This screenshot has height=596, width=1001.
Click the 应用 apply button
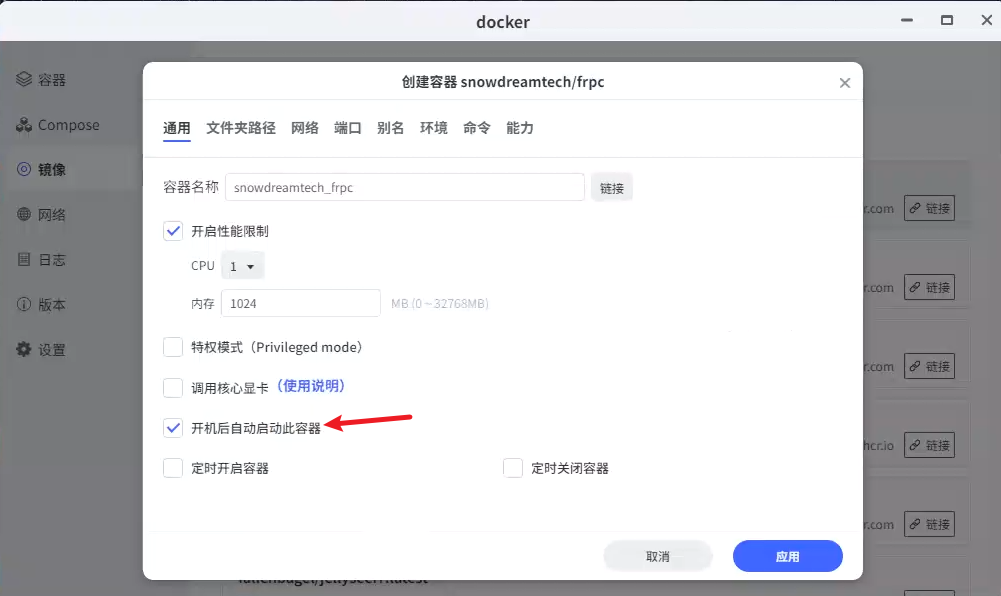pos(787,556)
